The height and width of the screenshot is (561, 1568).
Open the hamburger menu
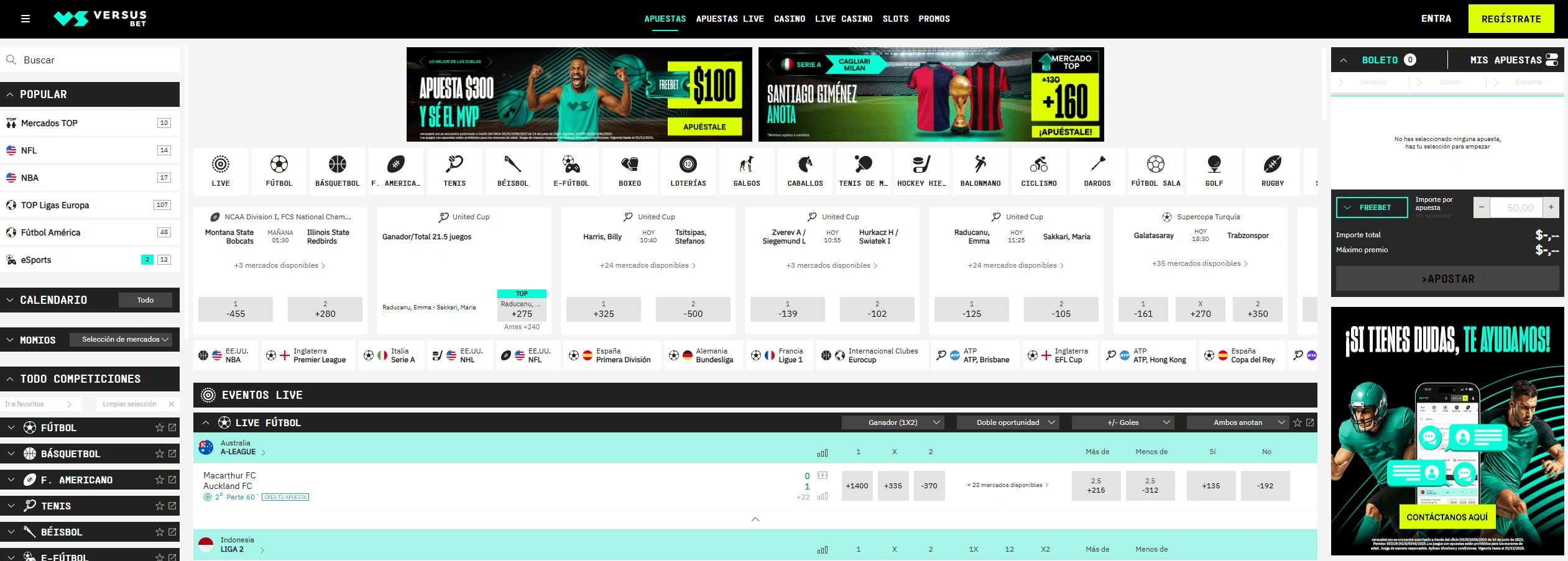coord(25,19)
